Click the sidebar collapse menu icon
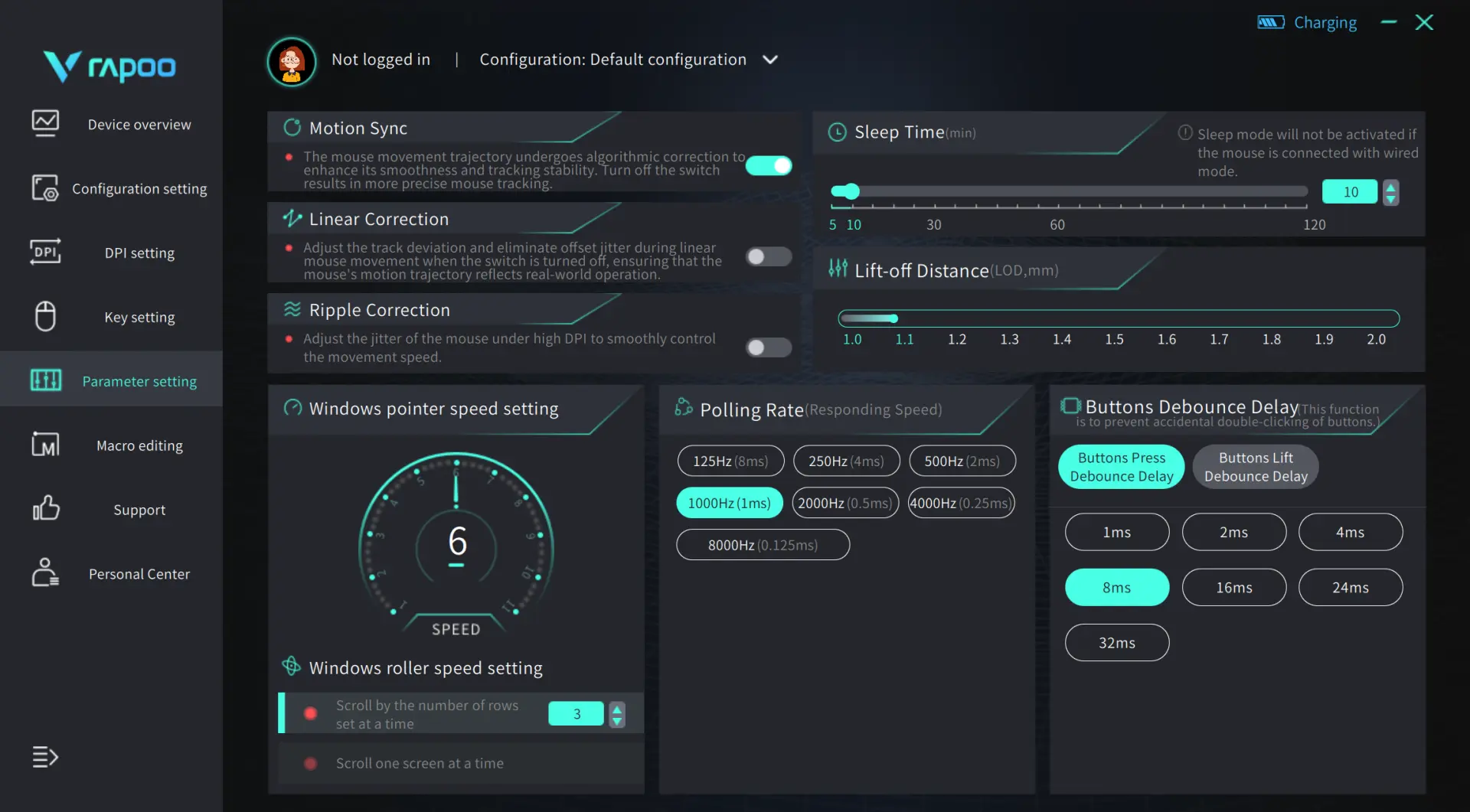 pyautogui.click(x=45, y=756)
